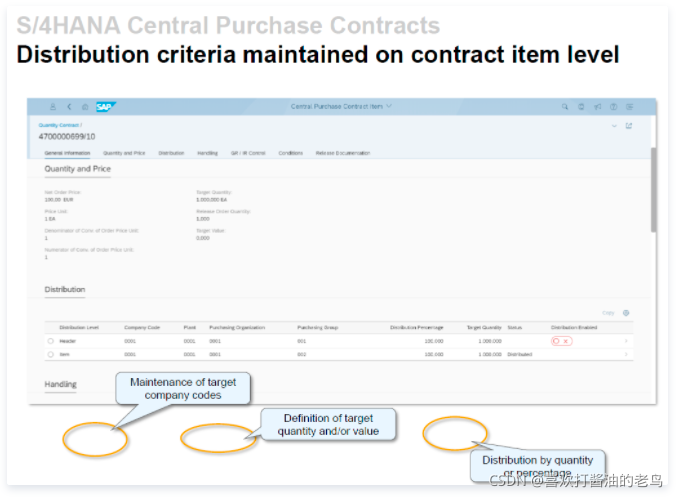This screenshot has width=678, height=497.
Task: Click the Copy button above table
Action: click(608, 313)
